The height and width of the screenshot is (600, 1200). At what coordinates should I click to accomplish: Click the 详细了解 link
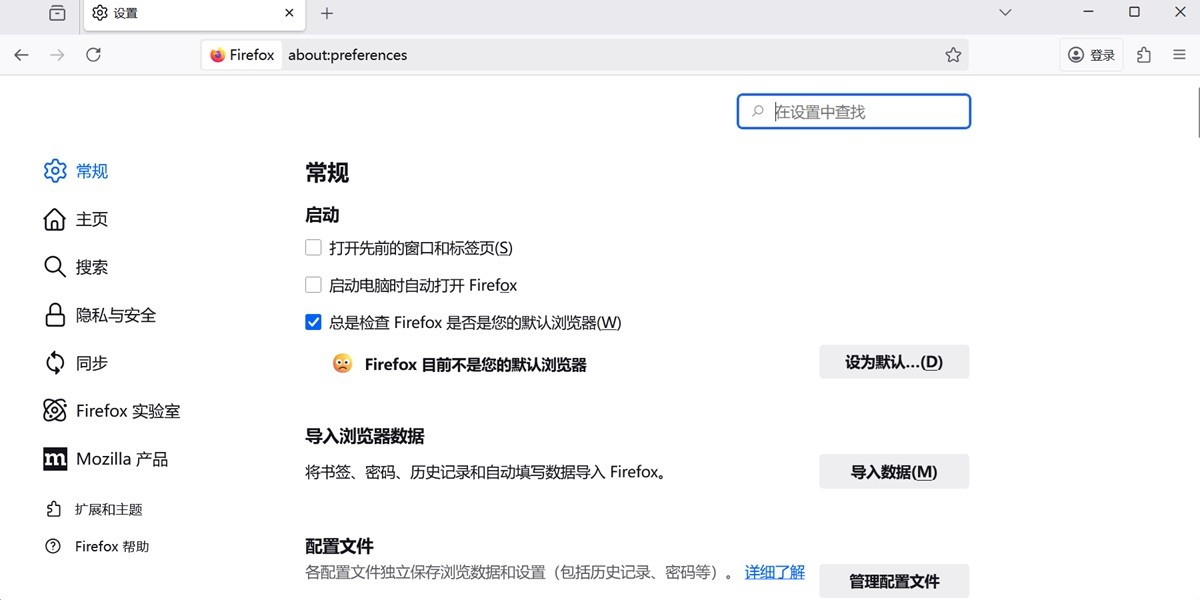pyautogui.click(x=774, y=571)
